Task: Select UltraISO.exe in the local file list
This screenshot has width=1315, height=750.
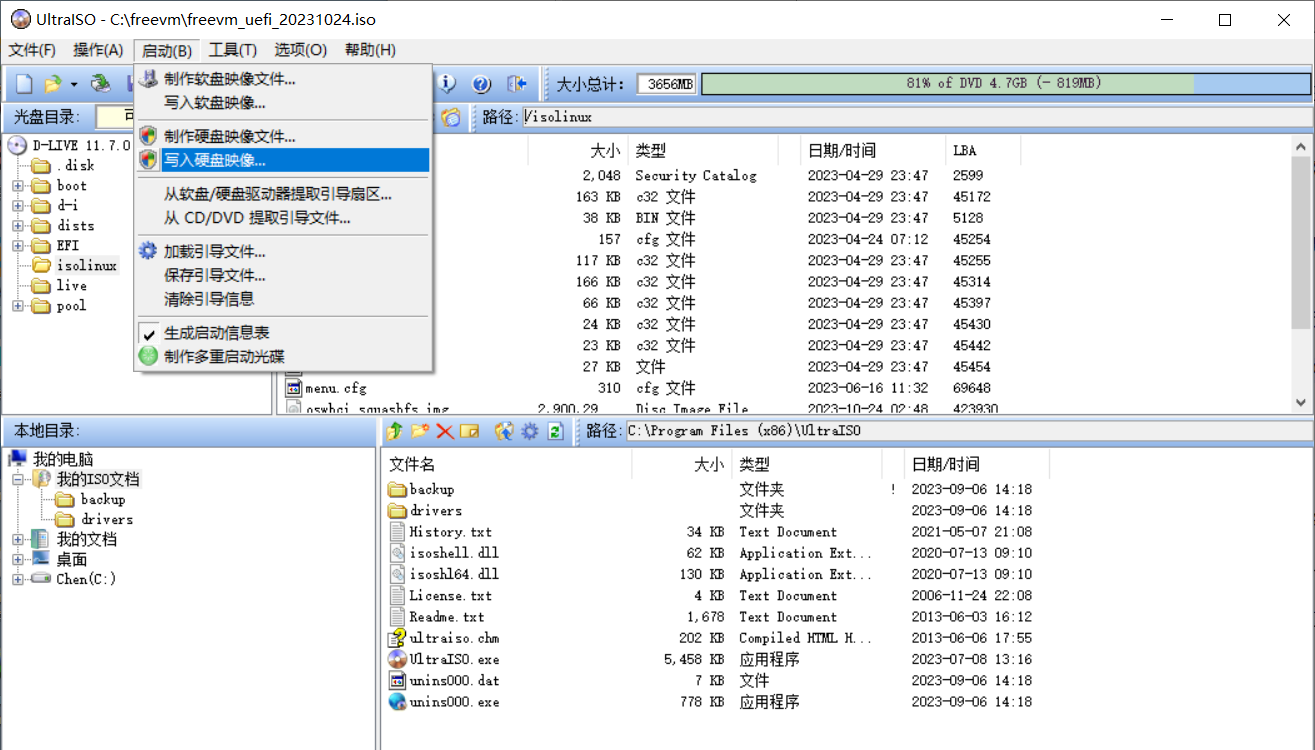Action: click(x=454, y=660)
